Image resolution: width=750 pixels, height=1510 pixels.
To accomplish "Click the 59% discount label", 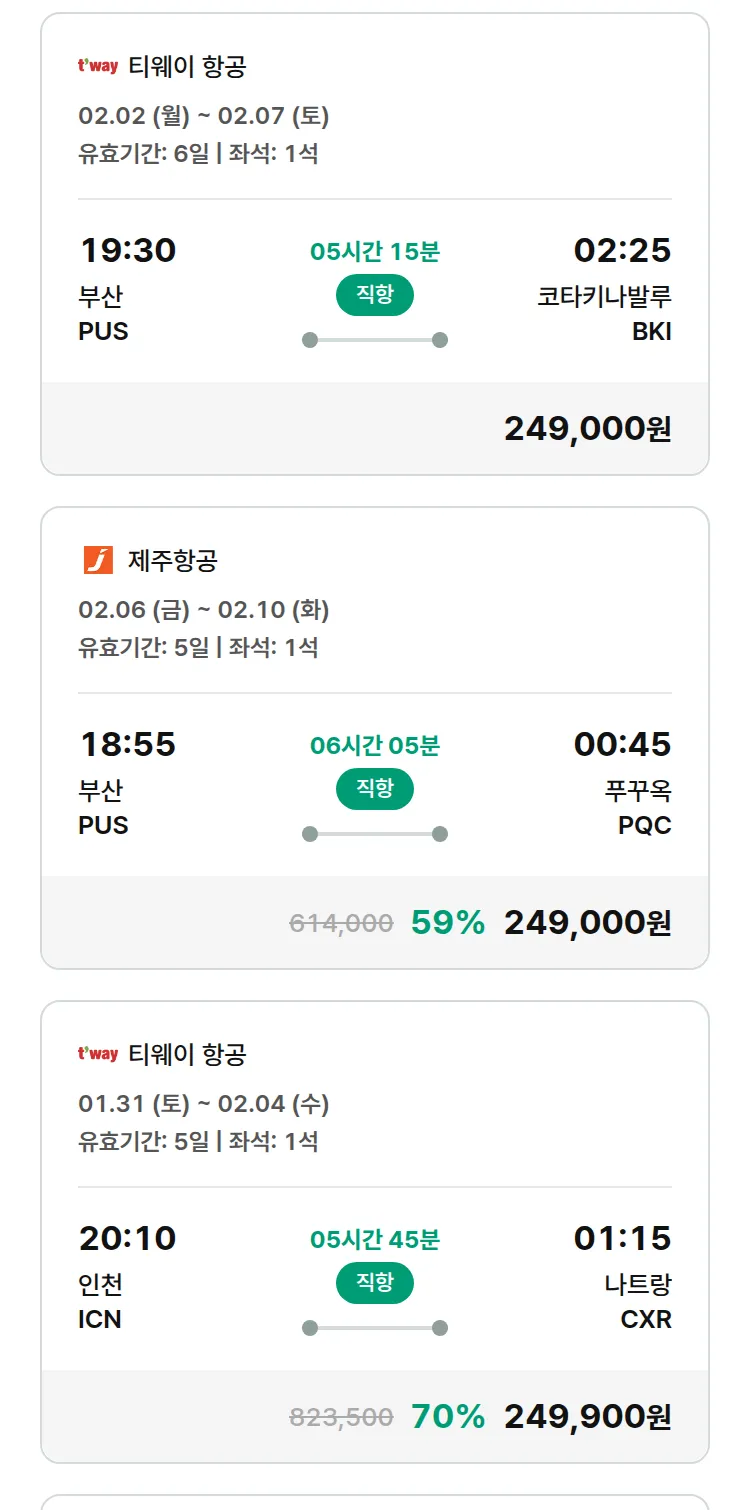I will [x=447, y=923].
